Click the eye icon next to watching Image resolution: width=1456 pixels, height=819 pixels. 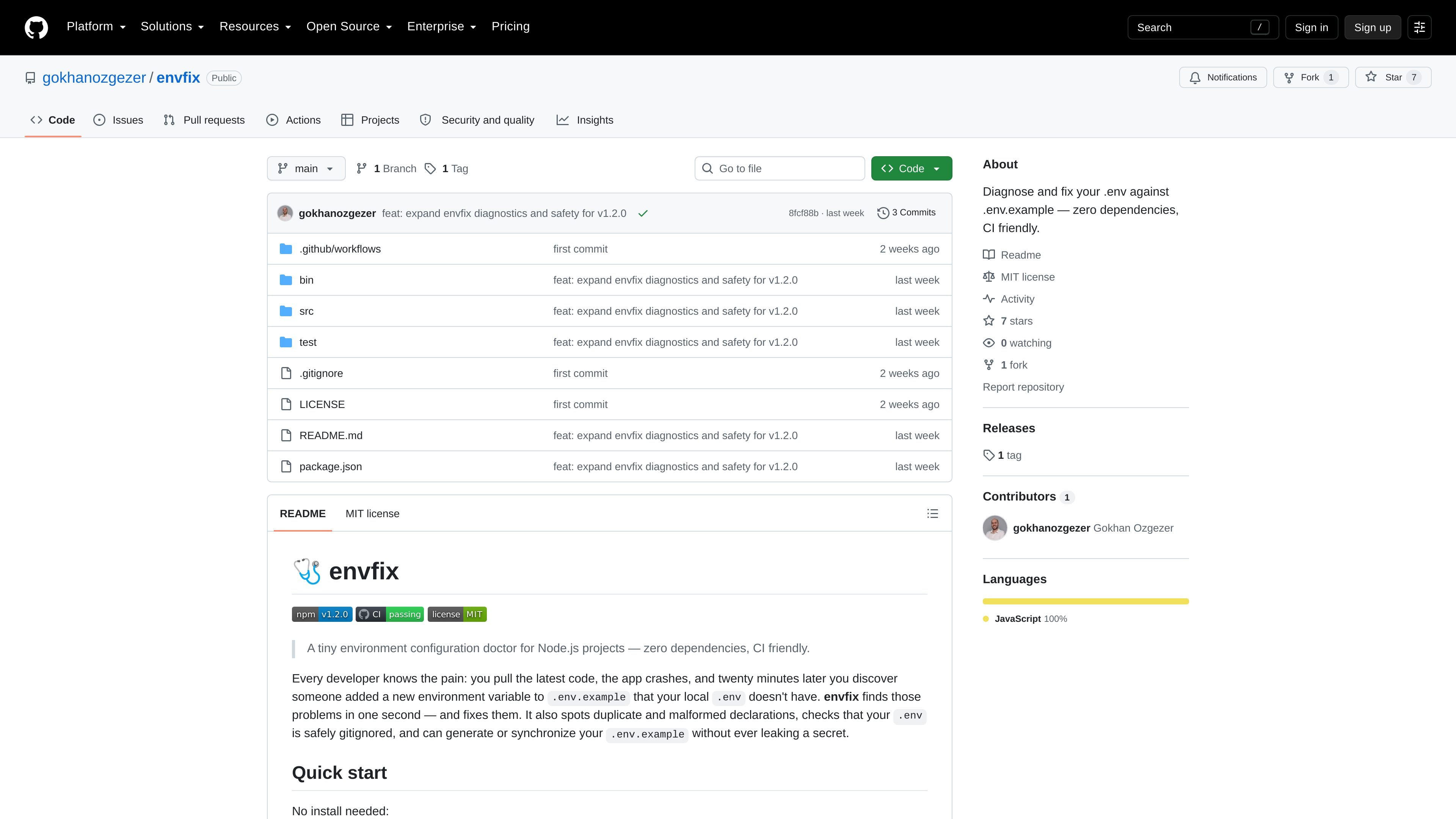pyautogui.click(x=988, y=343)
